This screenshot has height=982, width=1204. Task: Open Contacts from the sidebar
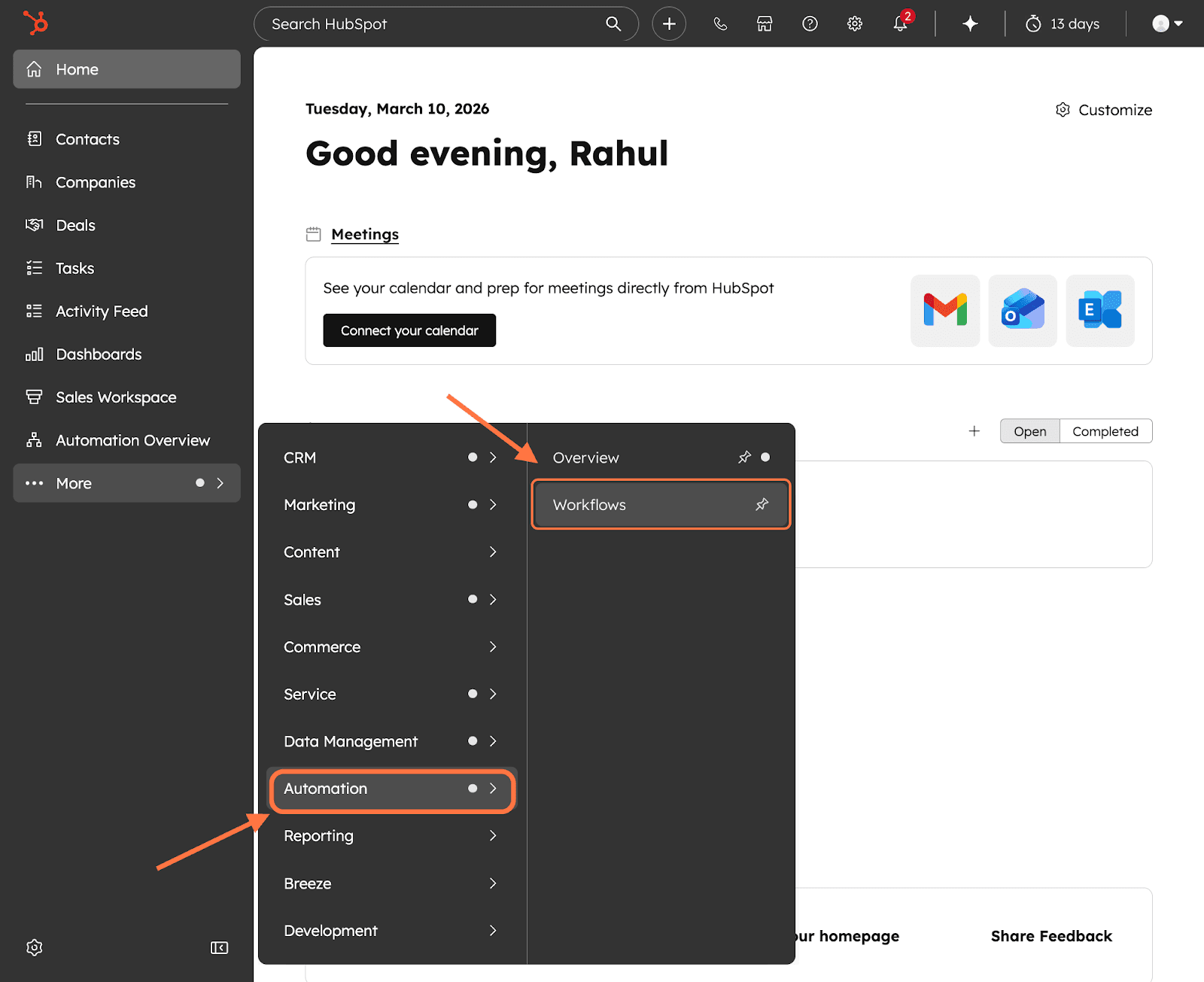point(87,139)
